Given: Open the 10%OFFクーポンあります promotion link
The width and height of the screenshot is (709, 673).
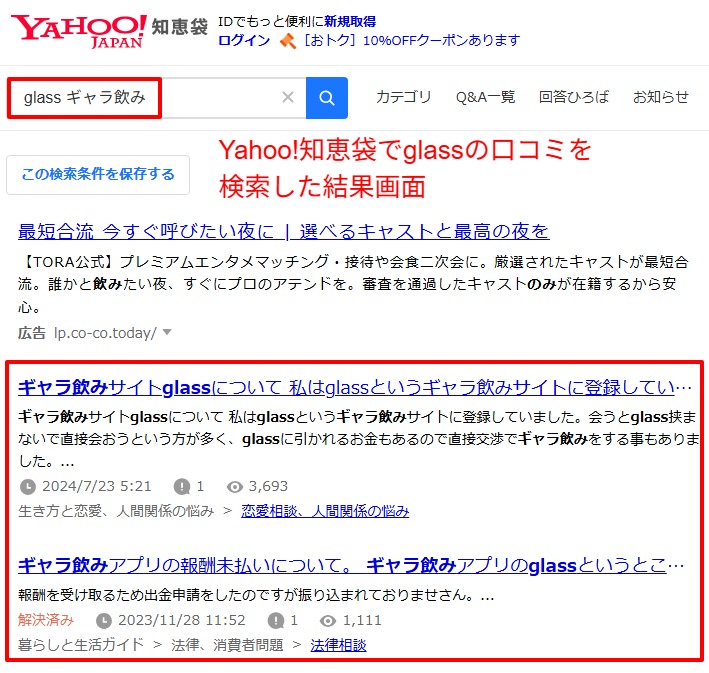Looking at the screenshot, I should click(x=412, y=41).
